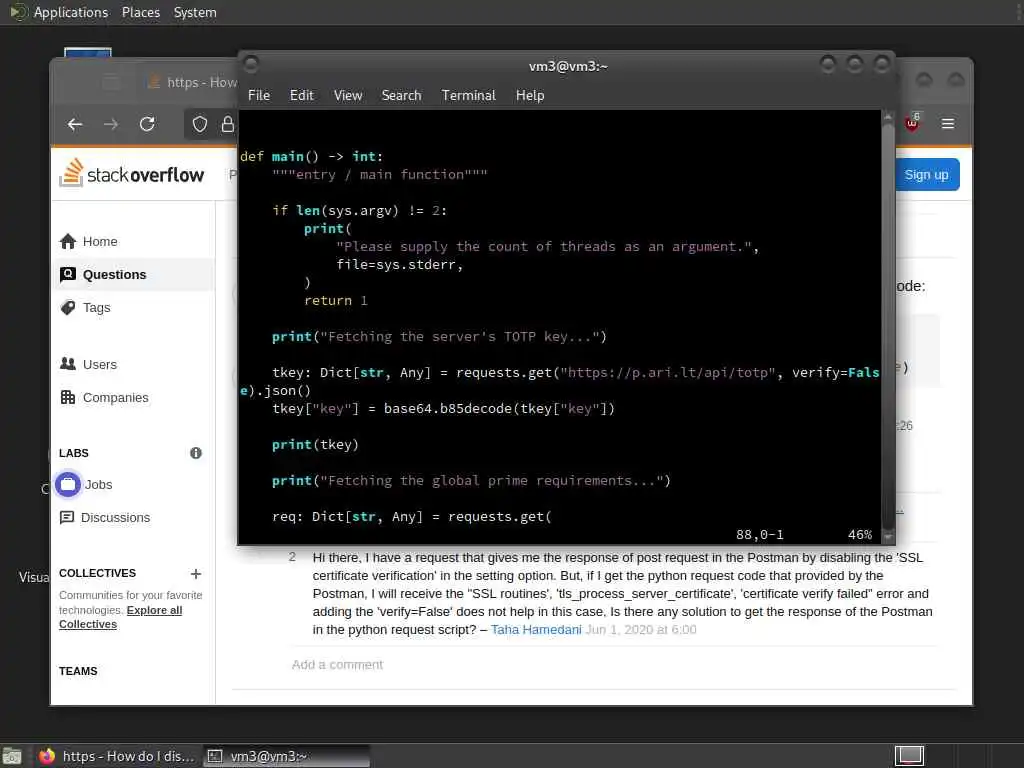Click the terminal scrollbar up arrow

888,117
